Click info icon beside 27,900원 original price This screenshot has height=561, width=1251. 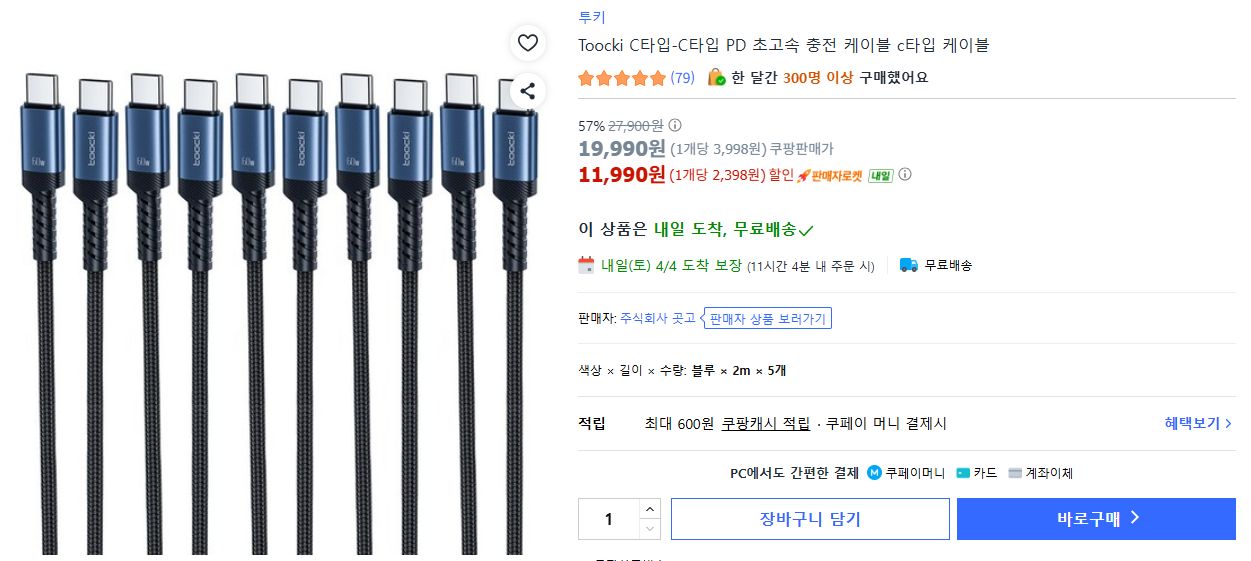[x=675, y=126]
